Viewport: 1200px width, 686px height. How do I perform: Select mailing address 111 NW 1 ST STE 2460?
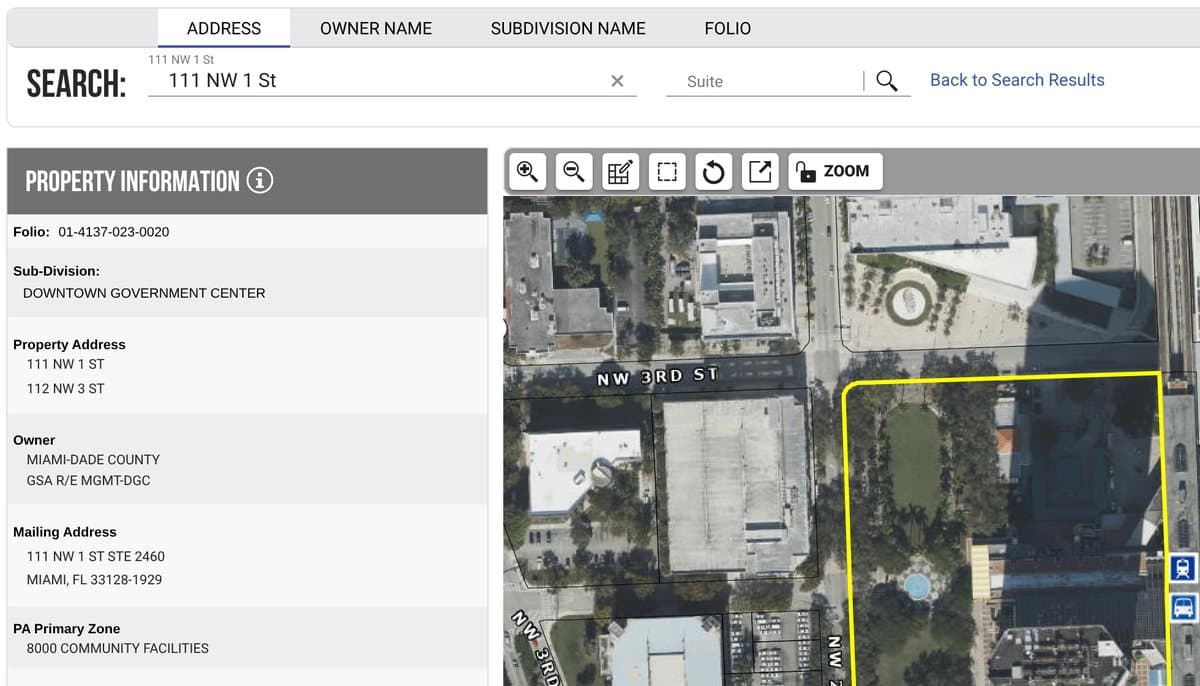click(96, 556)
